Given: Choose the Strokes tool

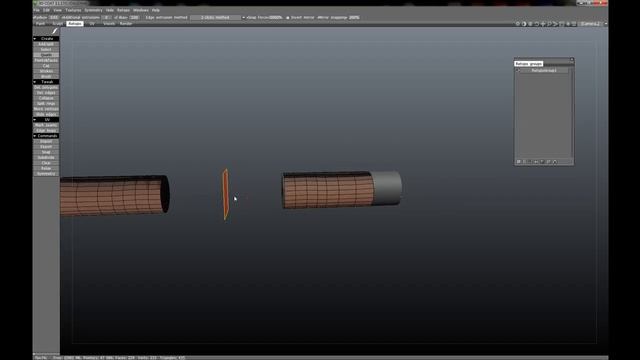Looking at the screenshot, I should coord(46,71).
